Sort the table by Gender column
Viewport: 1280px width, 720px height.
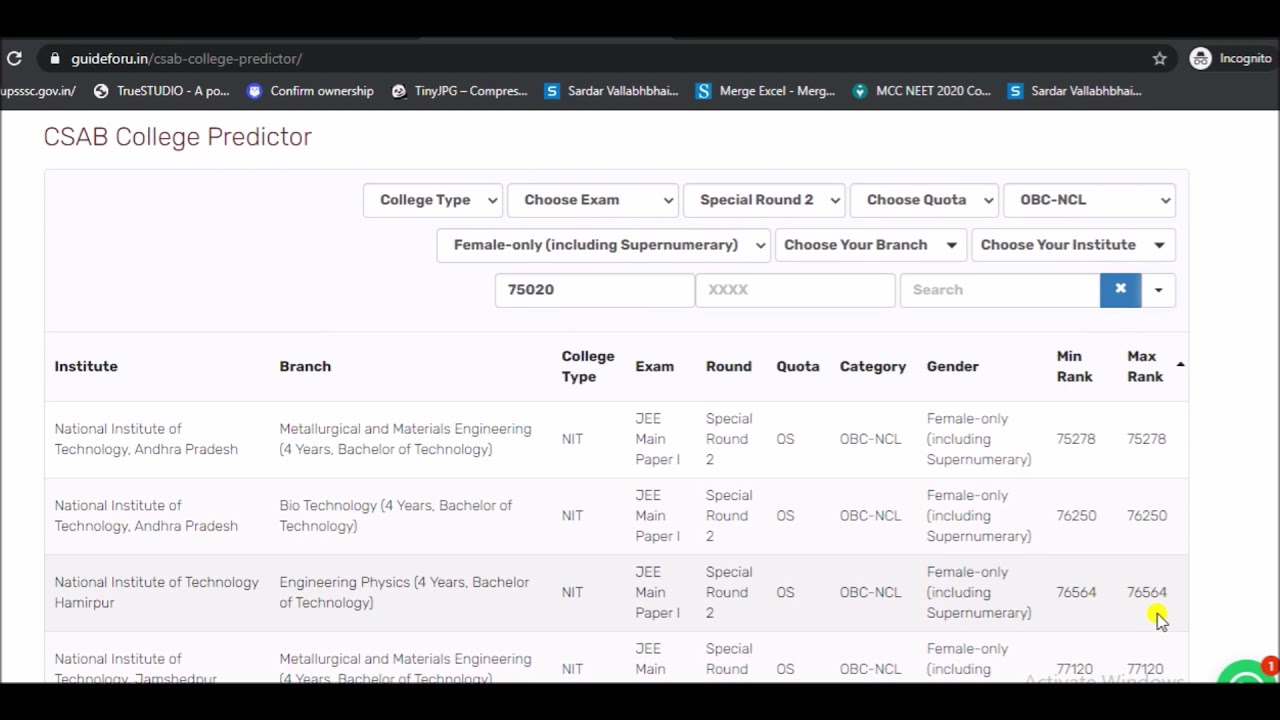pos(953,367)
